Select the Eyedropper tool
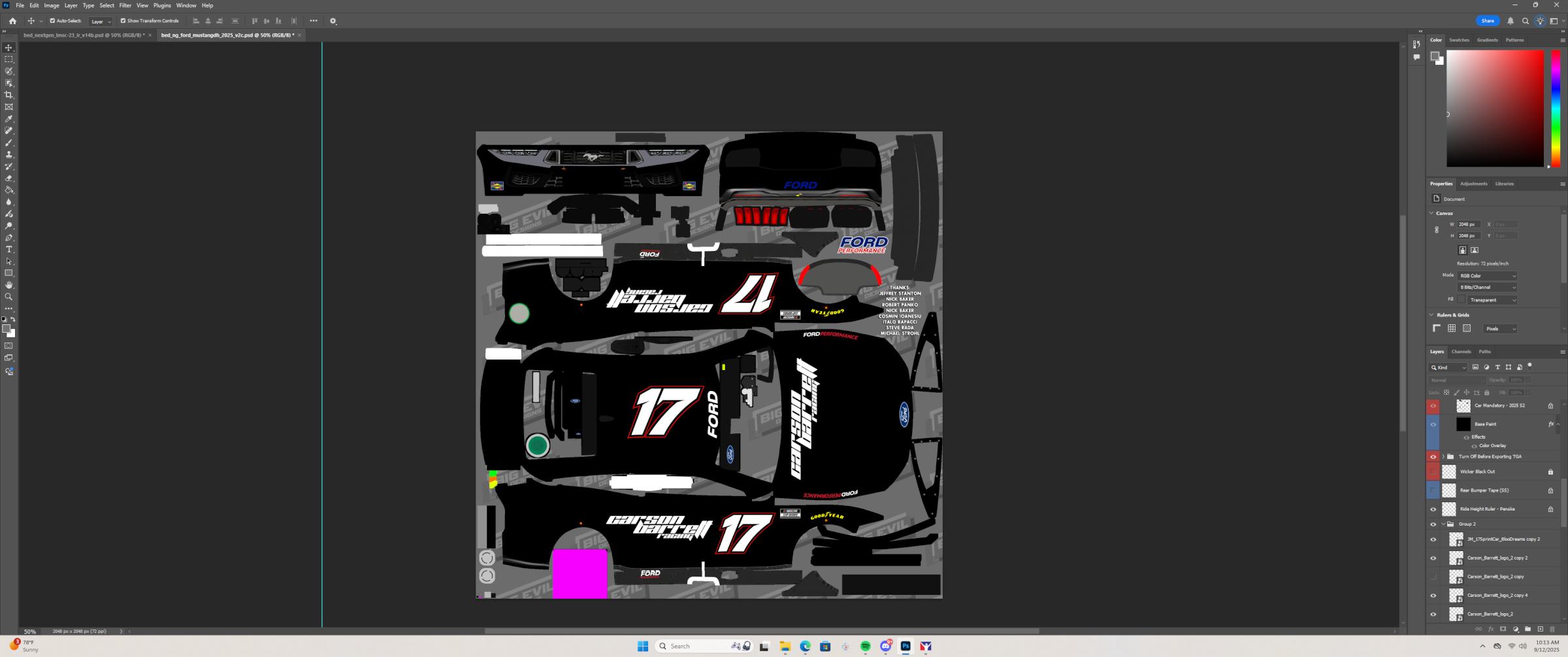The height and width of the screenshot is (657, 1568). pos(8,118)
